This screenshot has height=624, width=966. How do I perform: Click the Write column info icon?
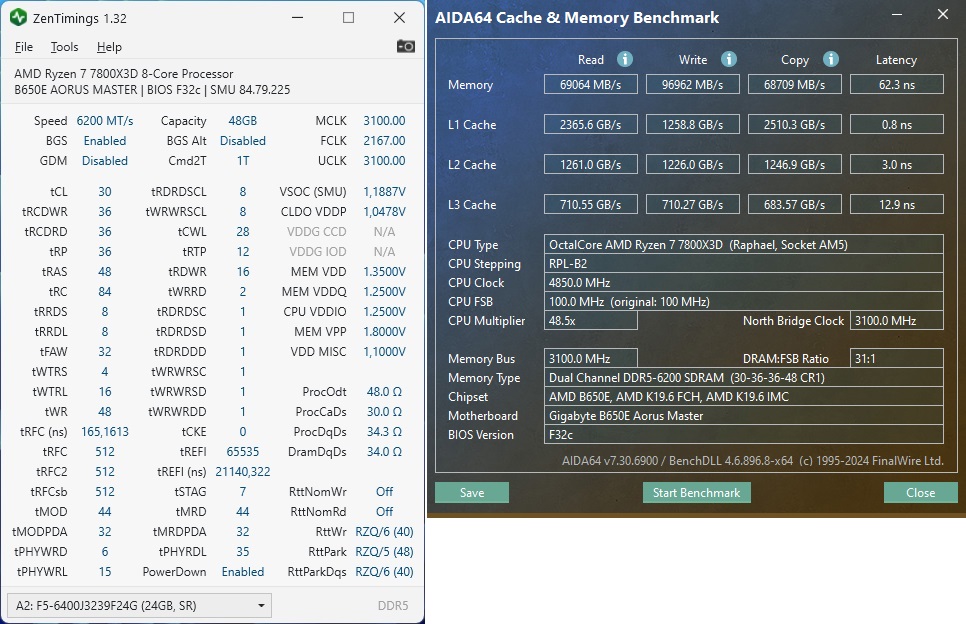click(x=729, y=59)
